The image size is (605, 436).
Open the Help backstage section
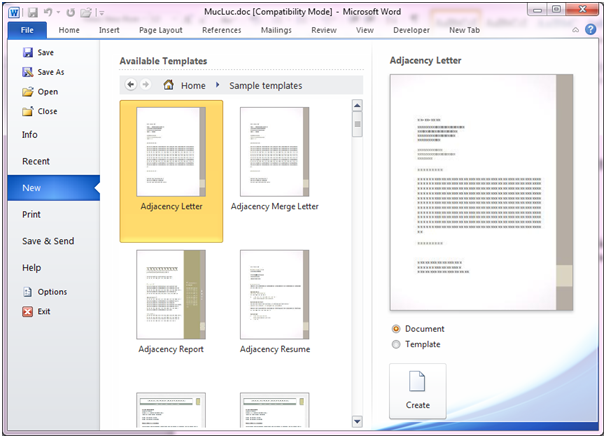tap(32, 268)
